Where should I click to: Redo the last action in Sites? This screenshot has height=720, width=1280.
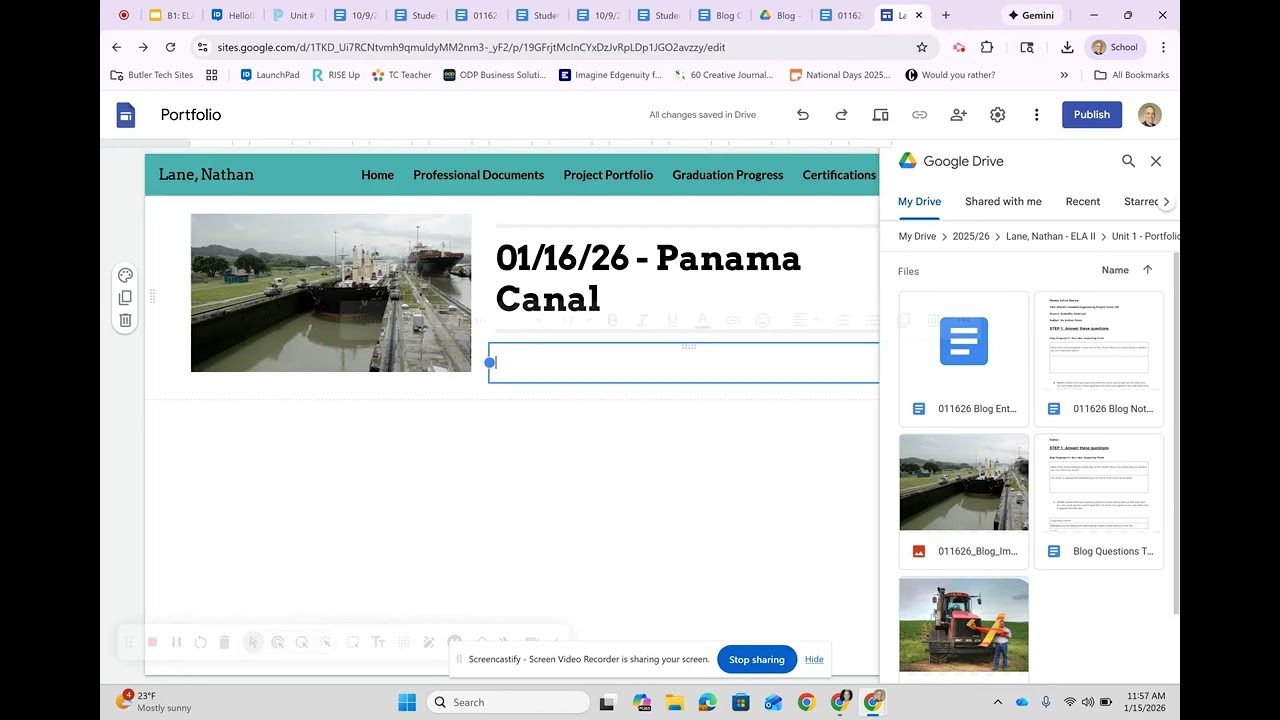click(x=841, y=115)
